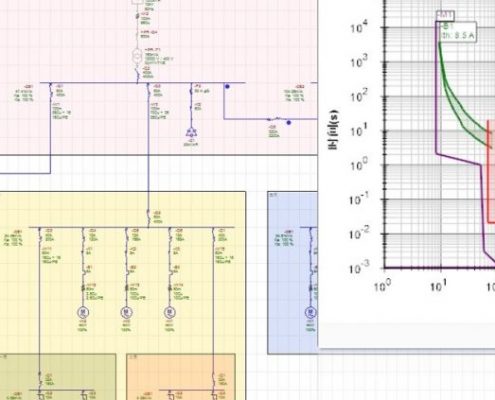Select the orange sub-panel area
This screenshot has width=495, height=400.
(181, 377)
